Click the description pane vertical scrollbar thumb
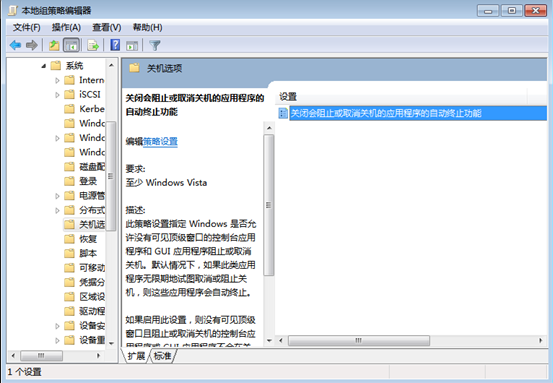Screen dimensions: 553x383 [269, 205]
